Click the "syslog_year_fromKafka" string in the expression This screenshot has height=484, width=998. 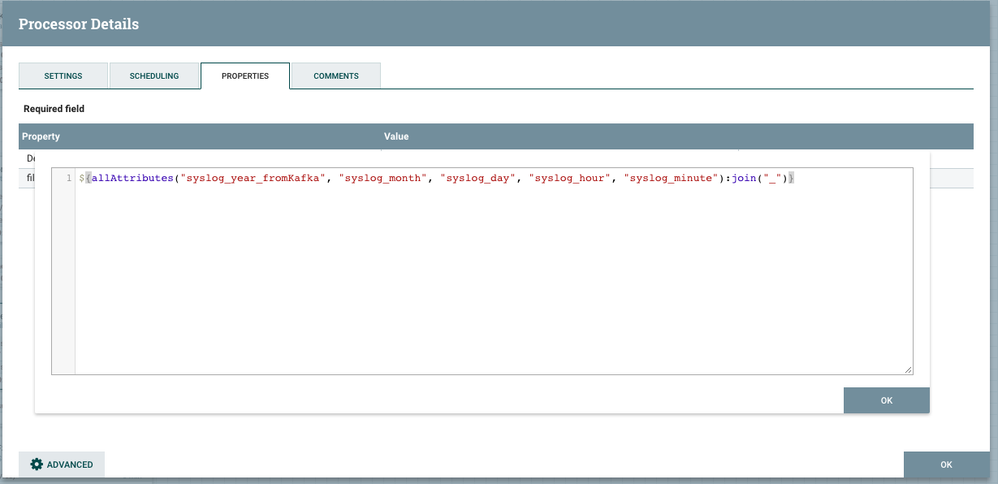[253, 178]
